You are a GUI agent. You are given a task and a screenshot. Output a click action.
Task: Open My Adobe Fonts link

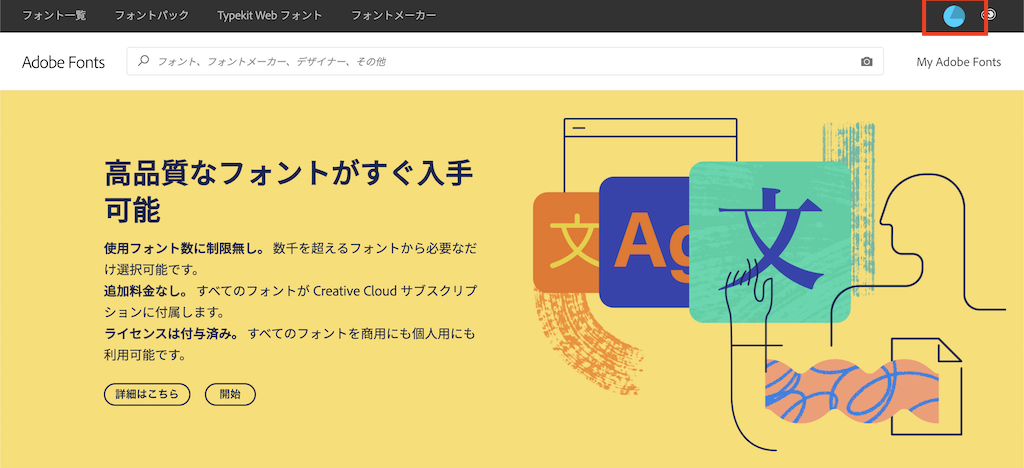coord(959,62)
